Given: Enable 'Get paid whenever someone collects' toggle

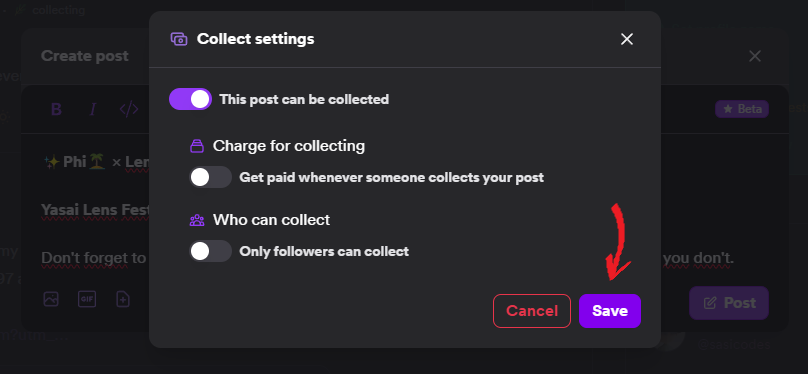Looking at the screenshot, I should coord(210,177).
